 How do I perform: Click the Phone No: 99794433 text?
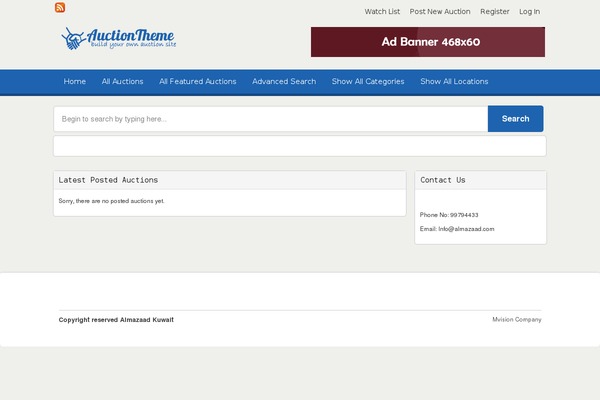[x=449, y=215]
